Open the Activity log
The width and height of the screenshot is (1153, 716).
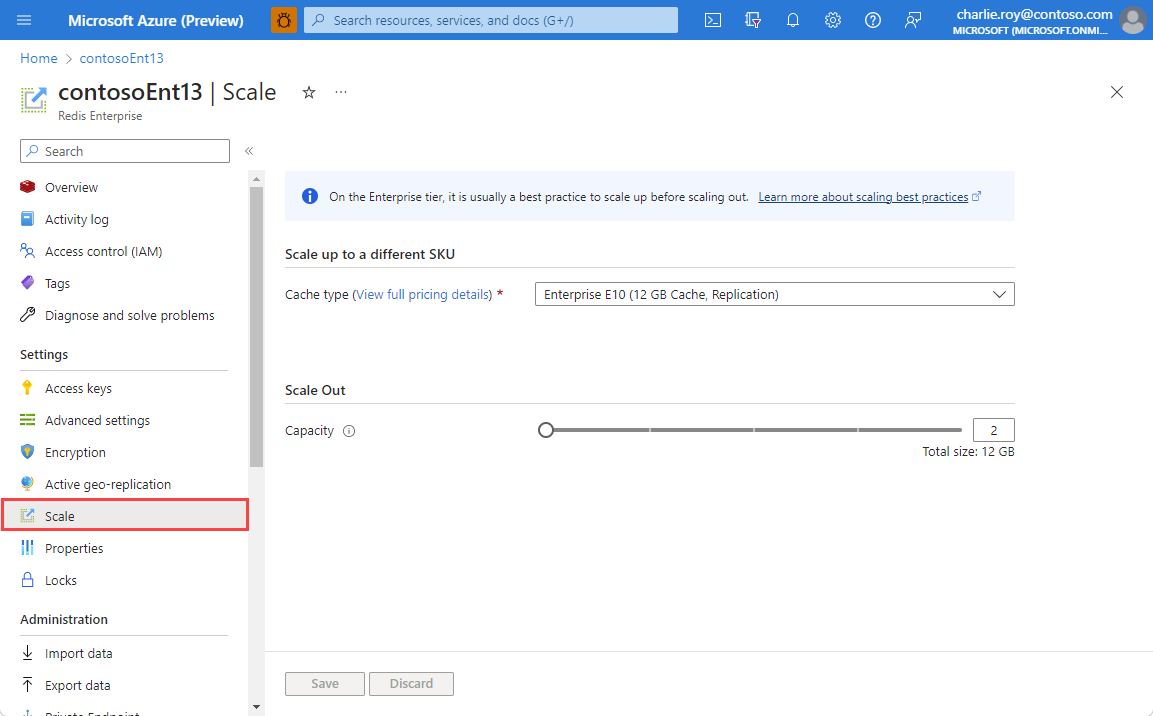77,219
